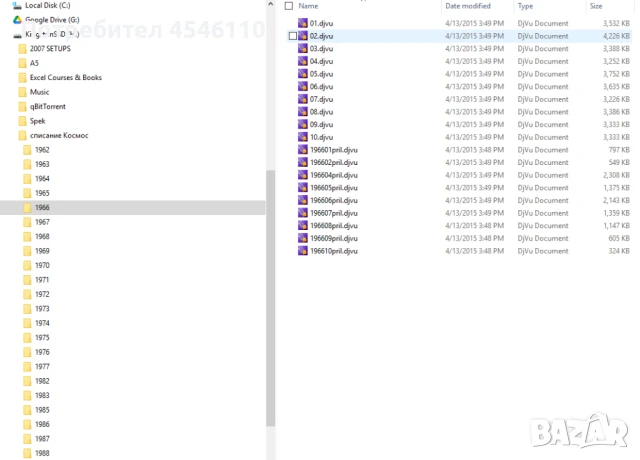Click the 797 KB size cell

(x=619, y=150)
